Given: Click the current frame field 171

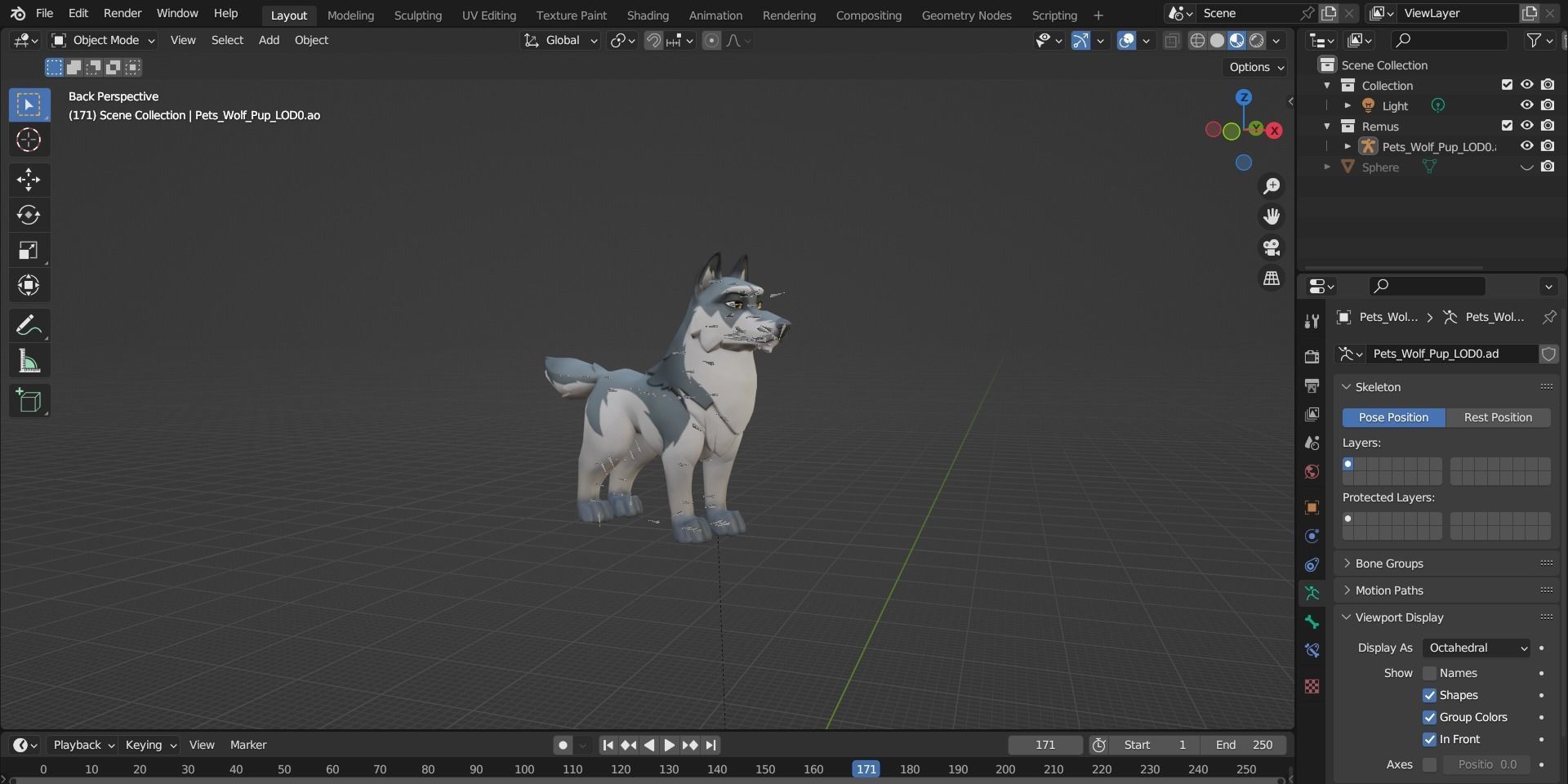Looking at the screenshot, I should tap(1045, 745).
